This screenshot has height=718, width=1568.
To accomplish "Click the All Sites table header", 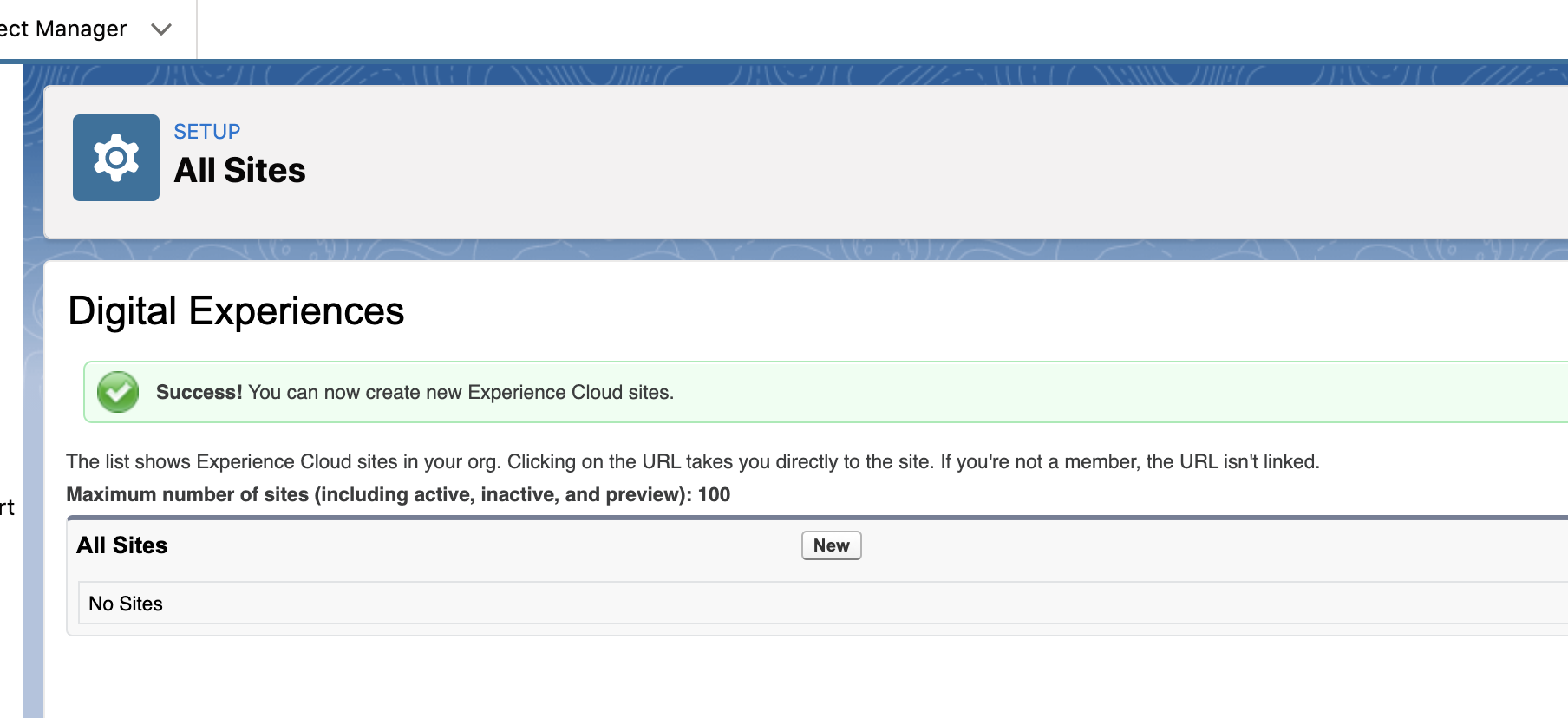I will coord(122,545).
